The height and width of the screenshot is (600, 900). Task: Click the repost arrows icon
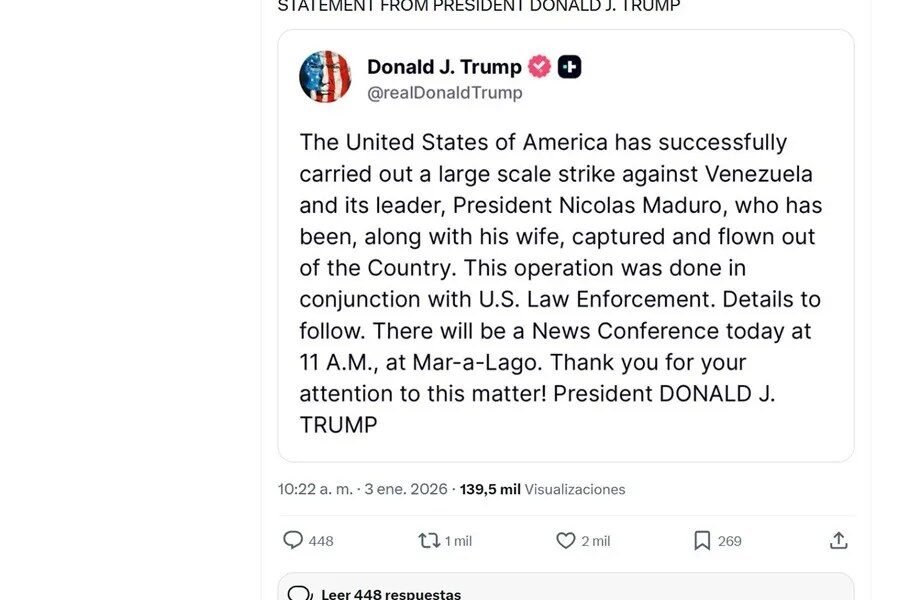point(428,540)
